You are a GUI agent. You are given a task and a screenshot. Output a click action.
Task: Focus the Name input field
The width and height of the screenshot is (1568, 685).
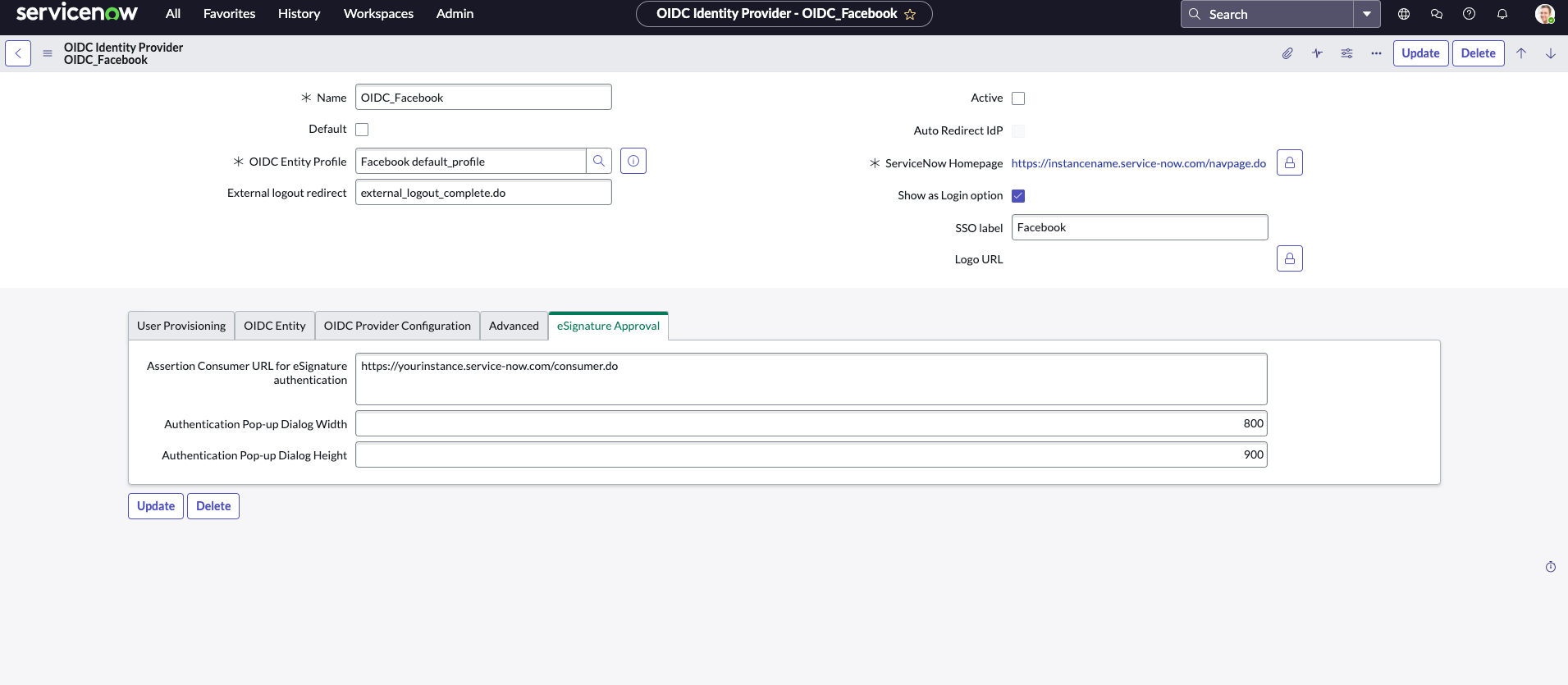(x=483, y=97)
